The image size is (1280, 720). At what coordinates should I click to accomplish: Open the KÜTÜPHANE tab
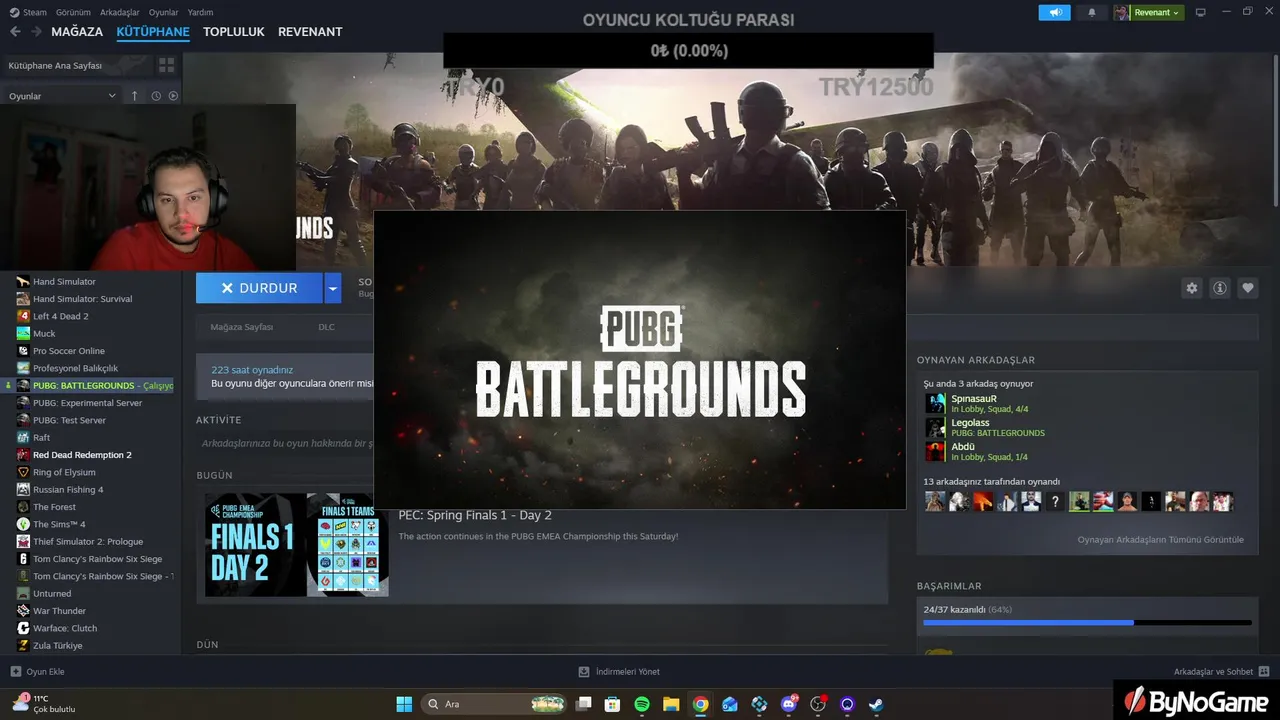153,32
